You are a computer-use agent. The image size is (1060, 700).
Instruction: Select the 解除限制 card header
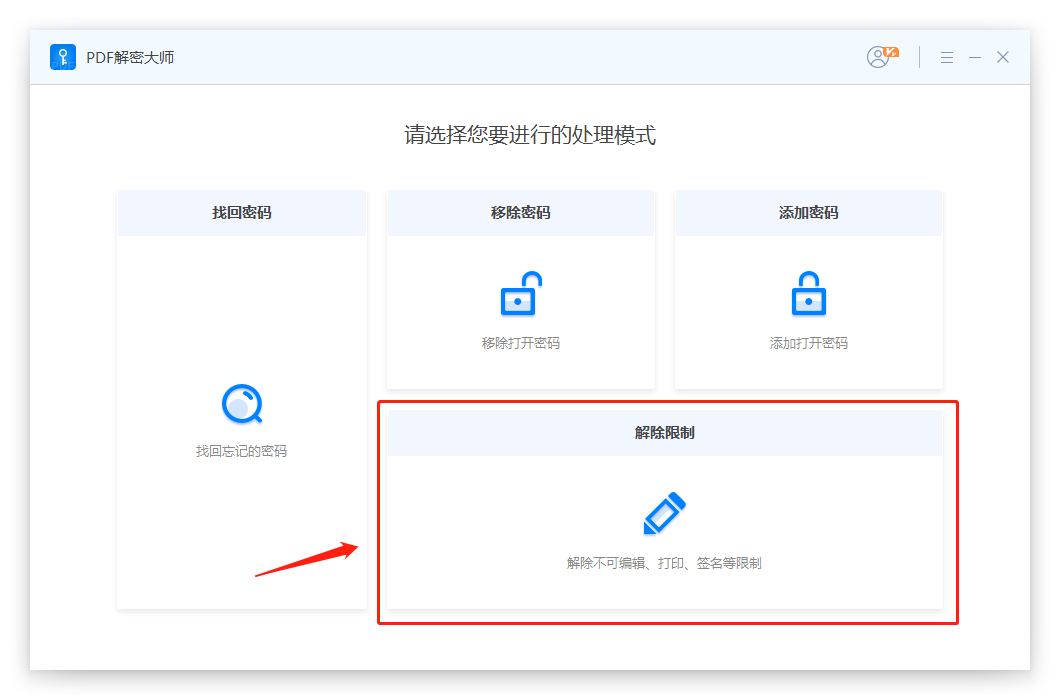click(x=665, y=433)
